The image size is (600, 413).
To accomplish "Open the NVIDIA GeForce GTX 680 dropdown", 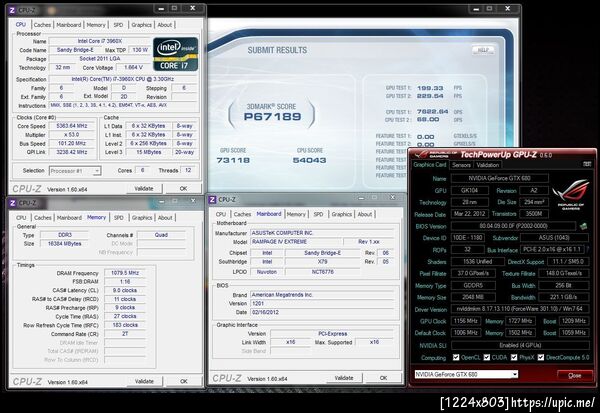I will point(466,374).
